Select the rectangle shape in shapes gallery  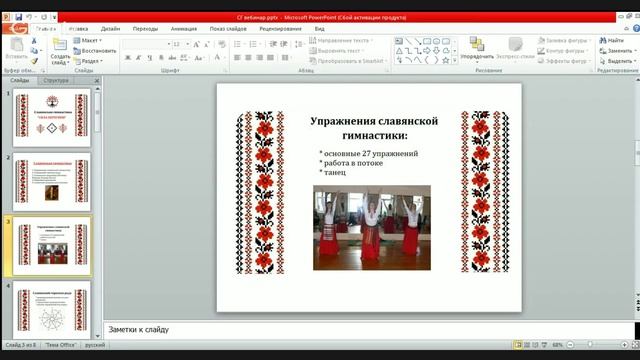pyautogui.click(x=427, y=41)
